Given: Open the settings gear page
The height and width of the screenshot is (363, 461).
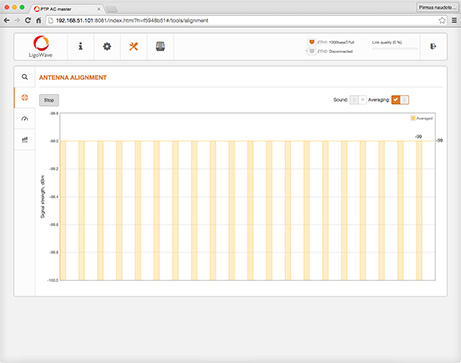Looking at the screenshot, I should point(107,46).
